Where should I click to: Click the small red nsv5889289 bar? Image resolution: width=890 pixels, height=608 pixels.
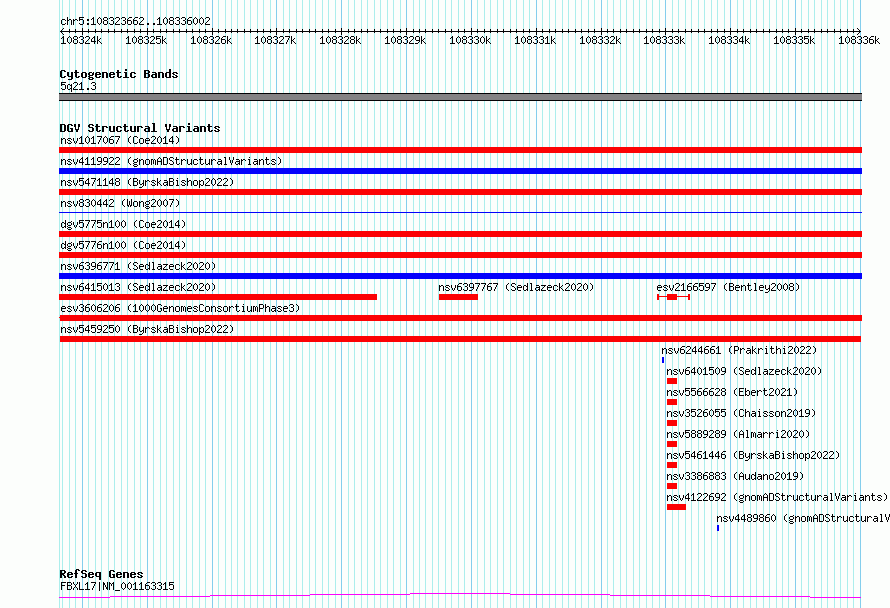tap(672, 444)
